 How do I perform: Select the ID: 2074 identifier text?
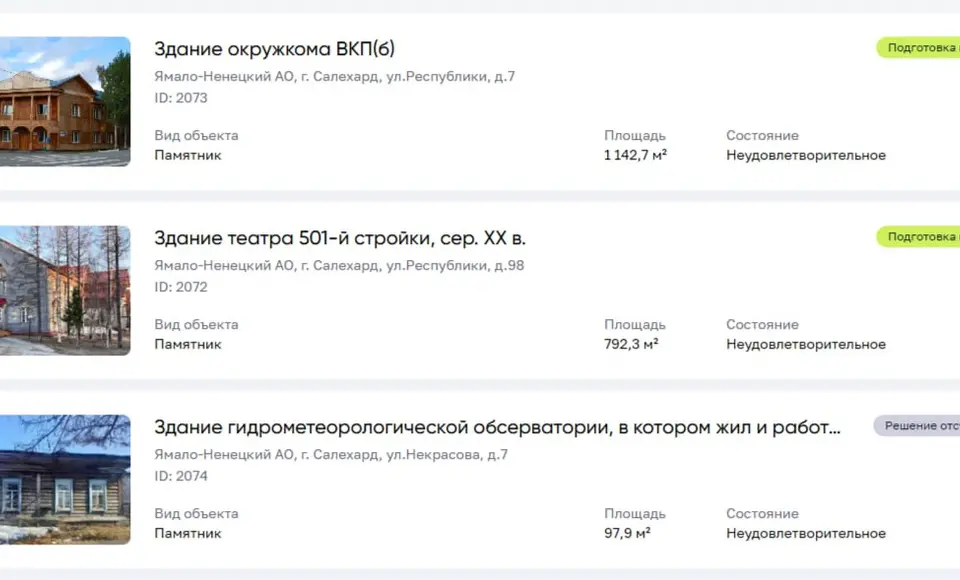pos(180,476)
